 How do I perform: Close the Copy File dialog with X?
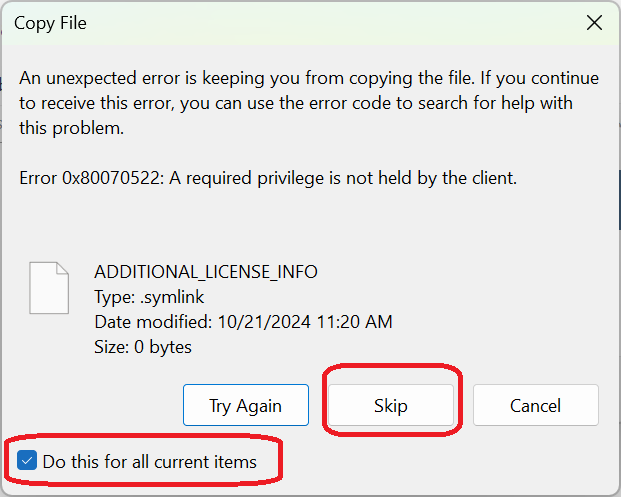[595, 23]
